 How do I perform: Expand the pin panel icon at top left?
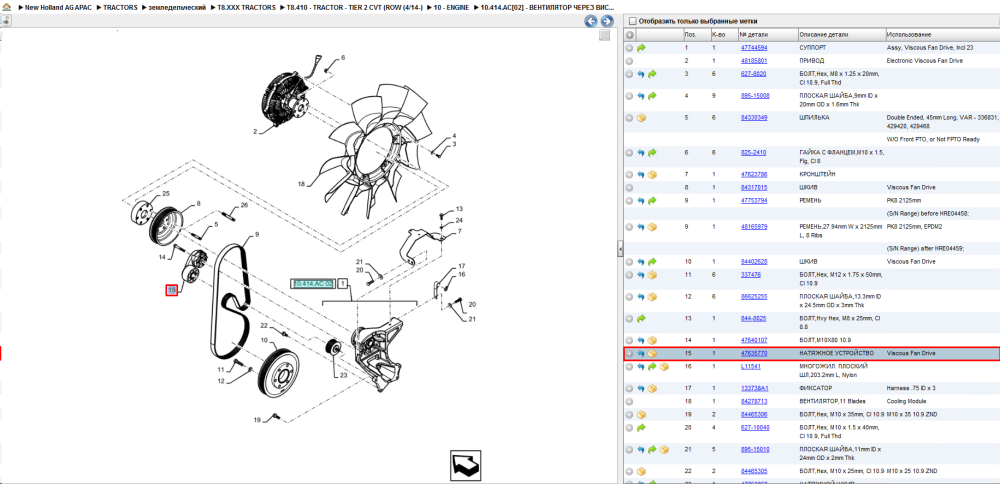pyautogui.click(x=5, y=21)
